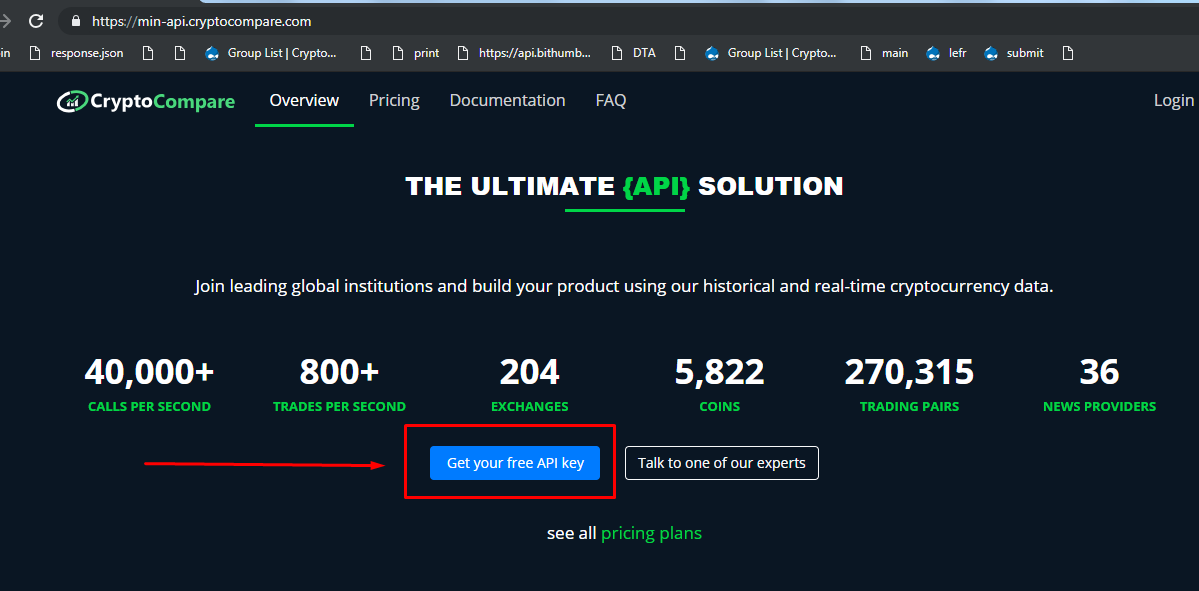This screenshot has height=591, width=1199.
Task: Open the FAQ tab
Action: pos(611,100)
